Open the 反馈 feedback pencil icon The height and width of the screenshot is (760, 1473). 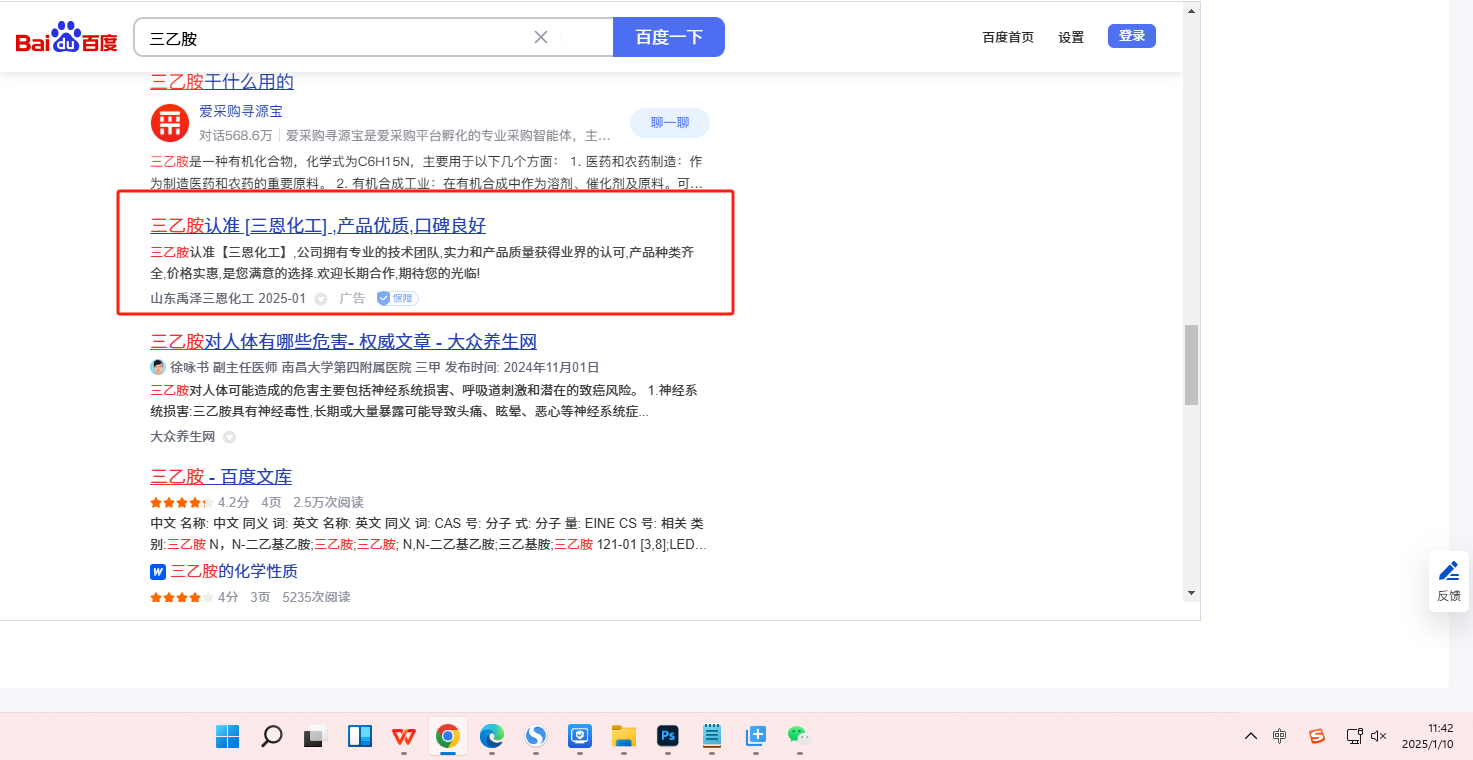click(x=1448, y=572)
